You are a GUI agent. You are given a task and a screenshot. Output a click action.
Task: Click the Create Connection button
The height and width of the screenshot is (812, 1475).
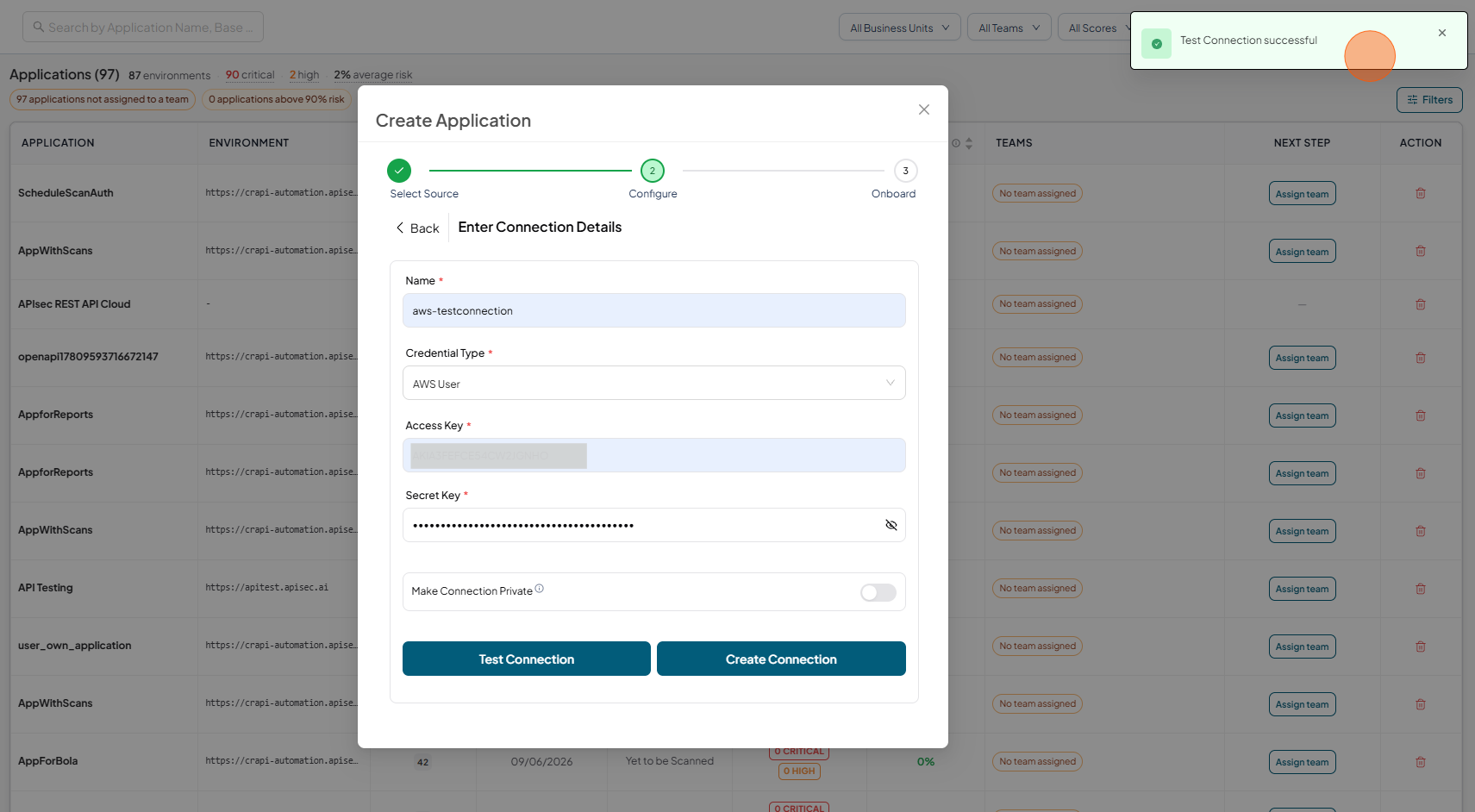coord(781,659)
